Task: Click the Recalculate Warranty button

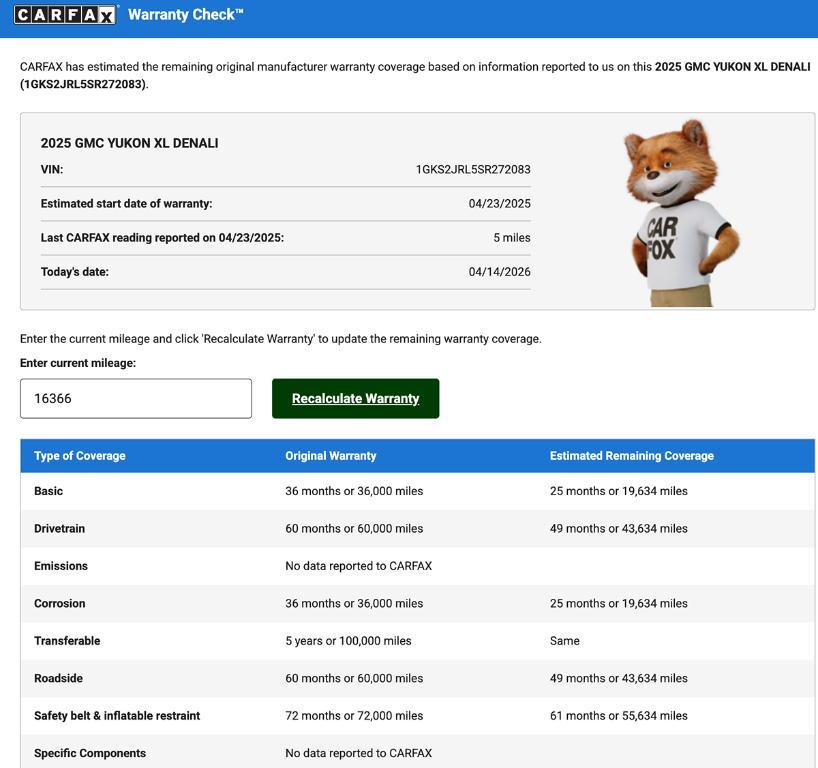Action: click(355, 399)
